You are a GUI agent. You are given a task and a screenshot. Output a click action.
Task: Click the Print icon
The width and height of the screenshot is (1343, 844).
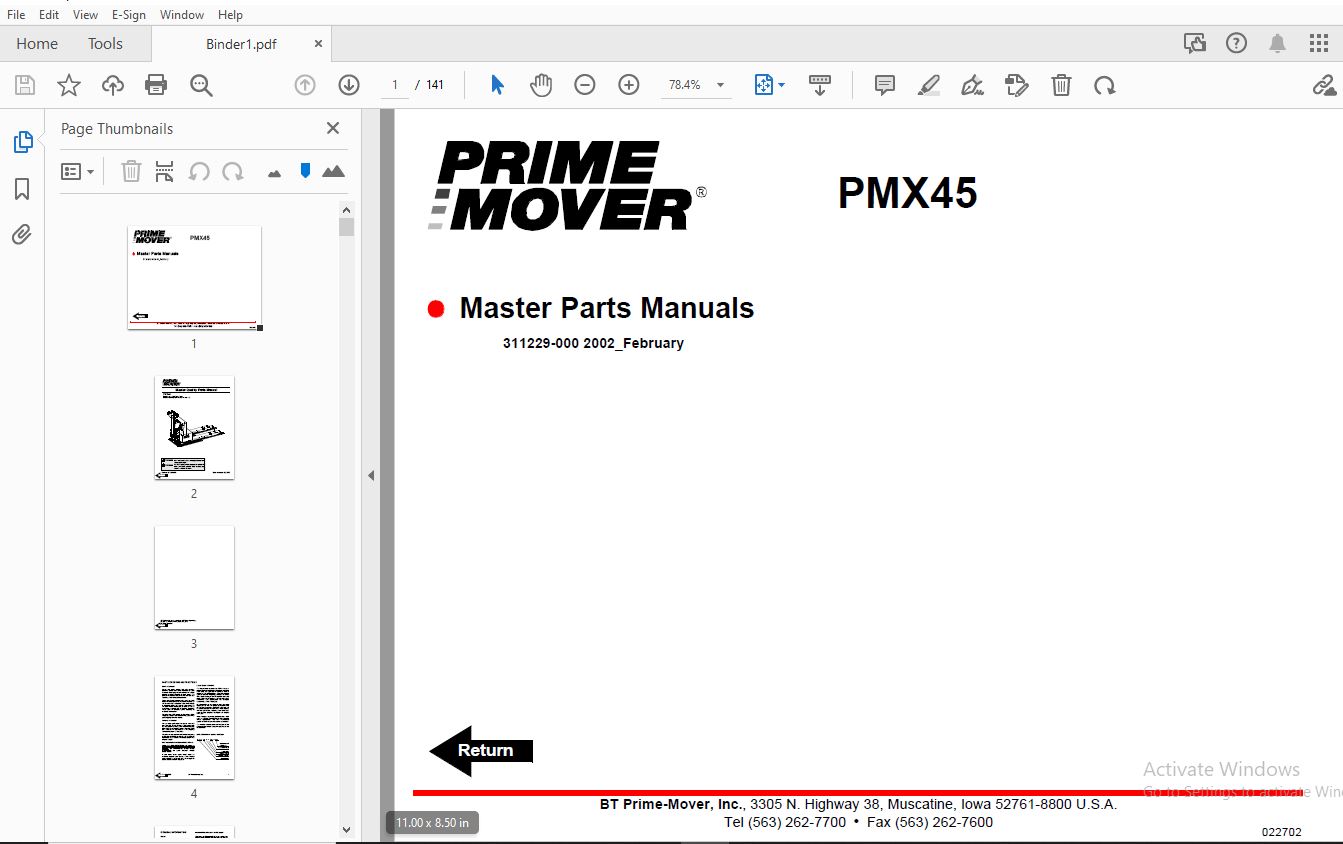coord(156,86)
